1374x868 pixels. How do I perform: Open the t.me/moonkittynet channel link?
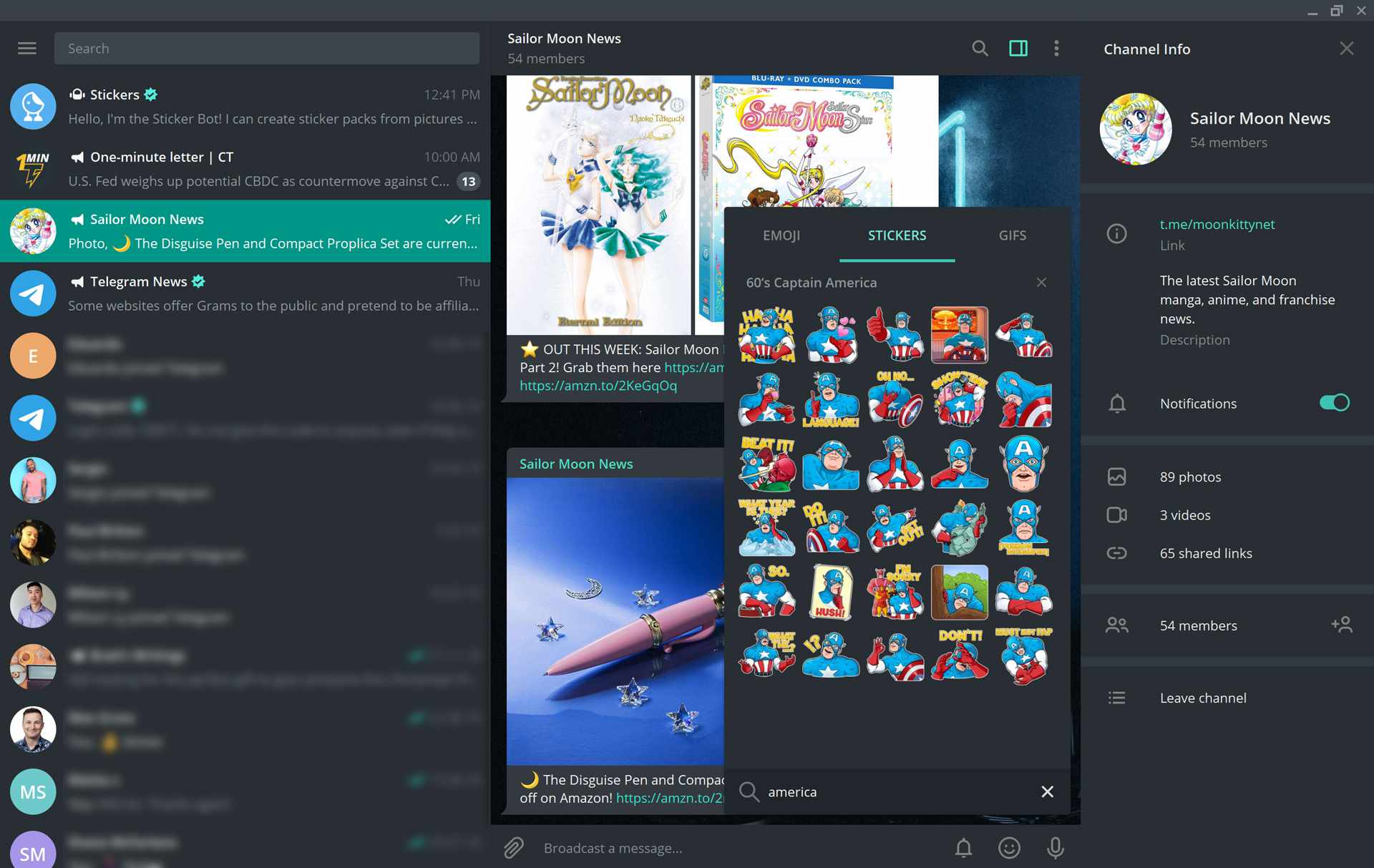(1217, 224)
